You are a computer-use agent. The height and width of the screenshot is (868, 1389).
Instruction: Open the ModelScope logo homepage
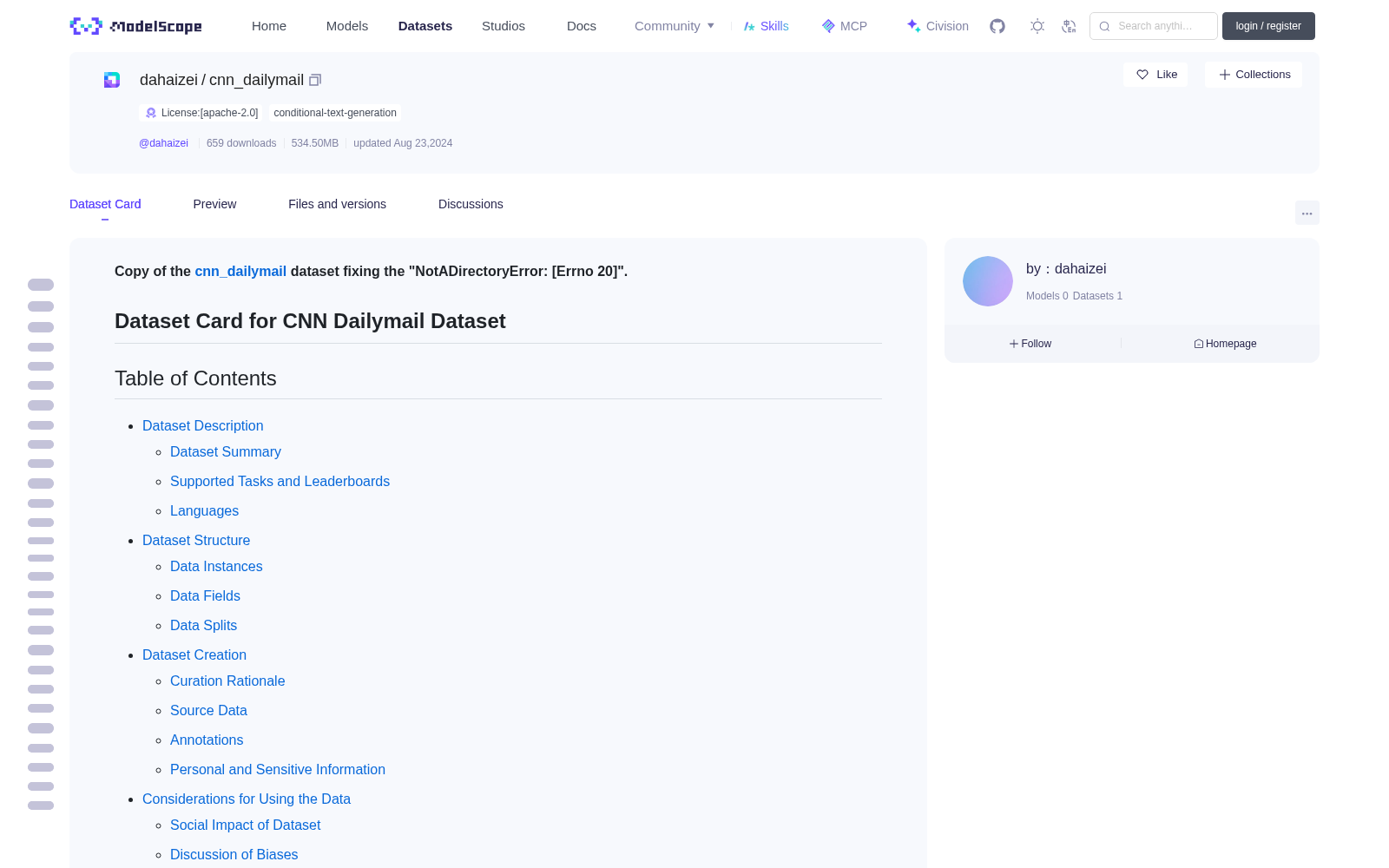pyautogui.click(x=136, y=26)
